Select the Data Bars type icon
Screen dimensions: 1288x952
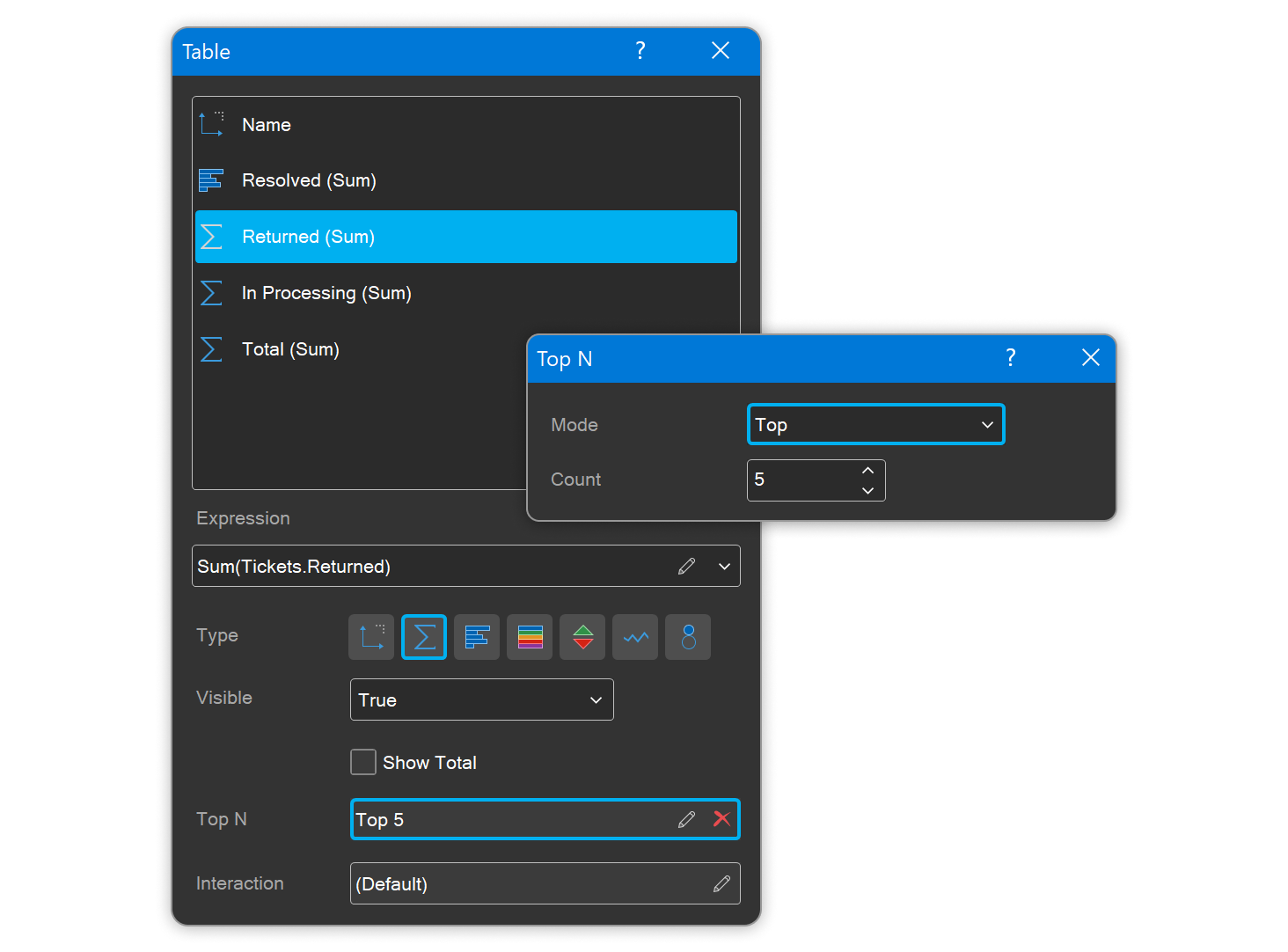point(477,637)
